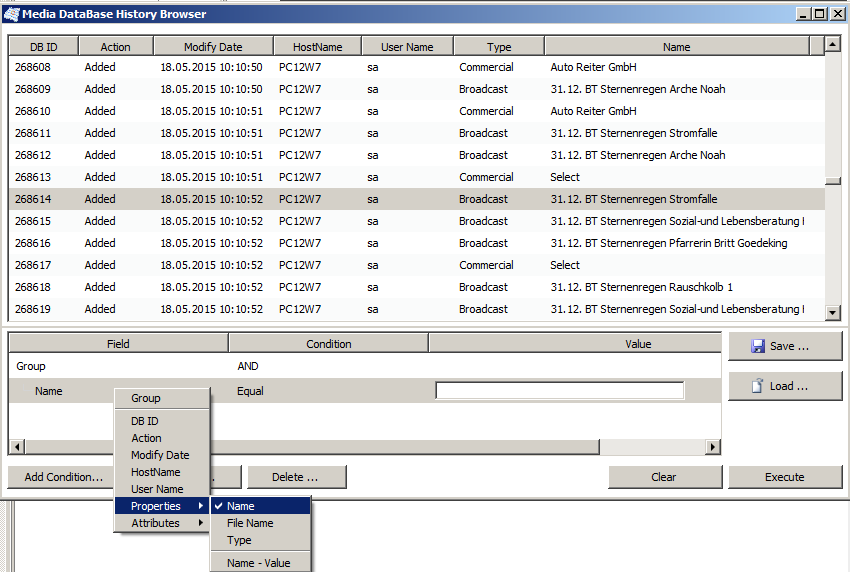Click the Value input field for Name

(x=559, y=390)
